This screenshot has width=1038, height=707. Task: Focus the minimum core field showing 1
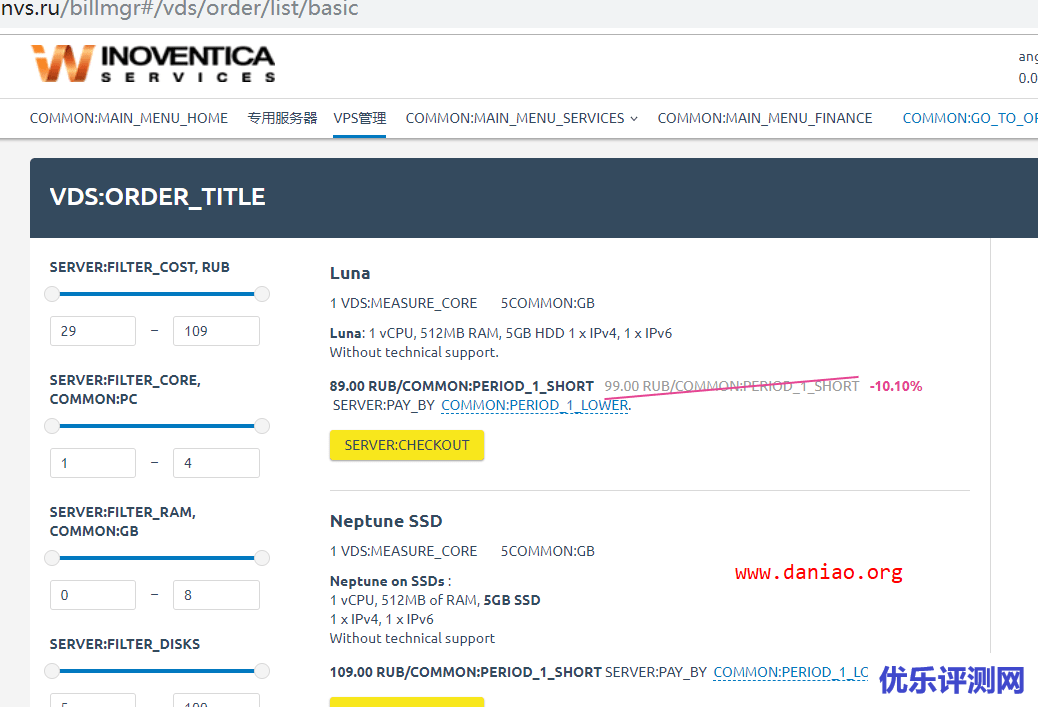pyautogui.click(x=93, y=463)
